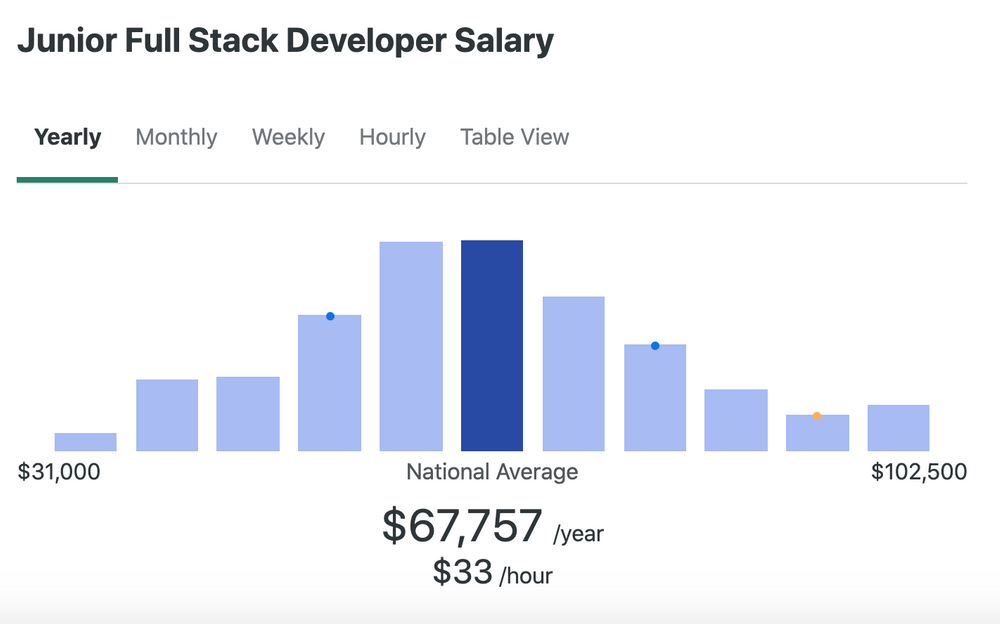Click the shortest bar above $31,000
1000x624 pixels.
coord(85,442)
